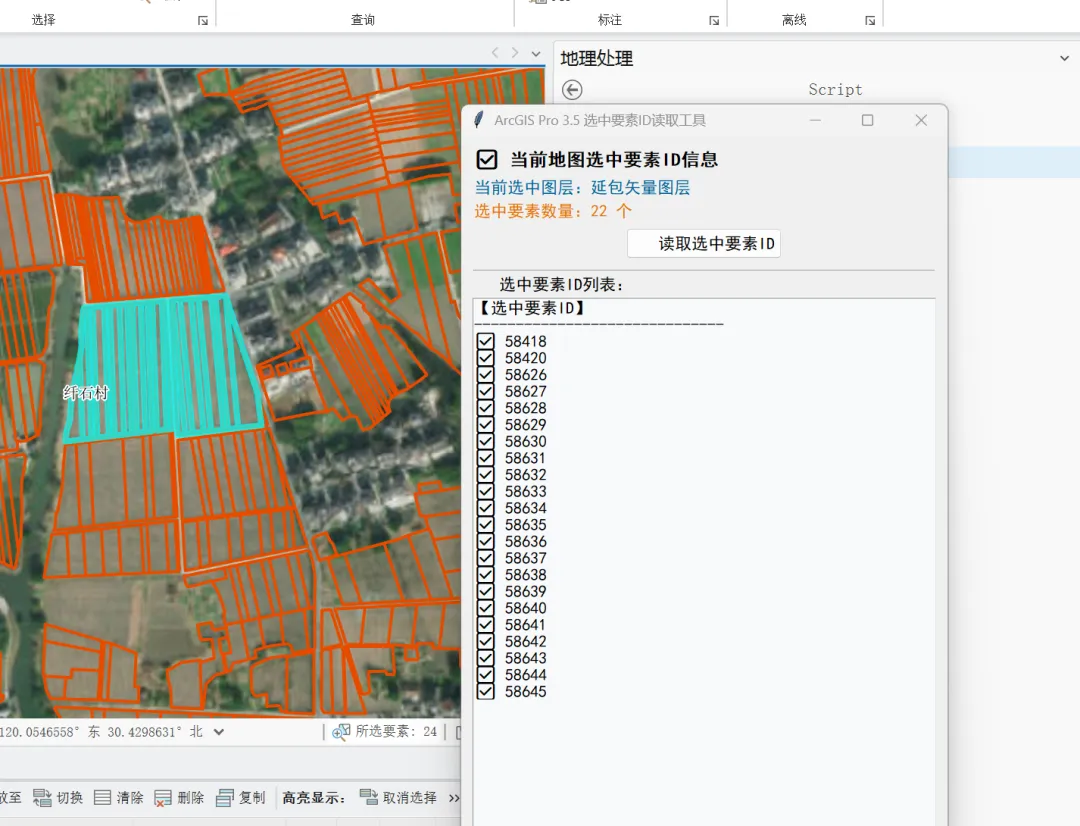The width and height of the screenshot is (1080, 826).
Task: Click the 选择 ribbon group label
Action: tap(43, 20)
